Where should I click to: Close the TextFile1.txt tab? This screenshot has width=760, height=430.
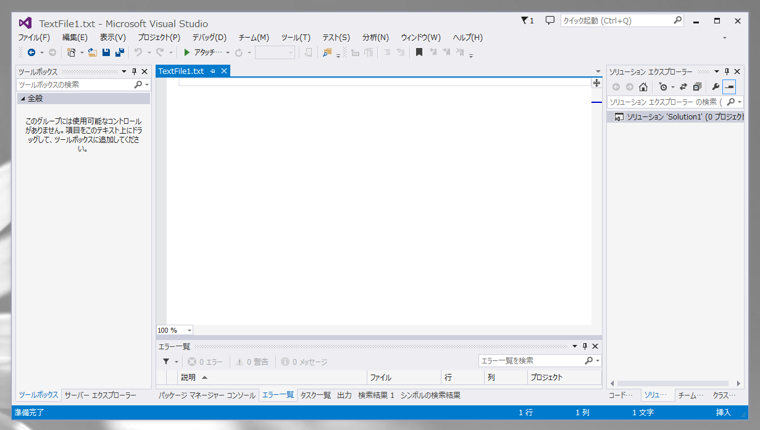point(224,71)
